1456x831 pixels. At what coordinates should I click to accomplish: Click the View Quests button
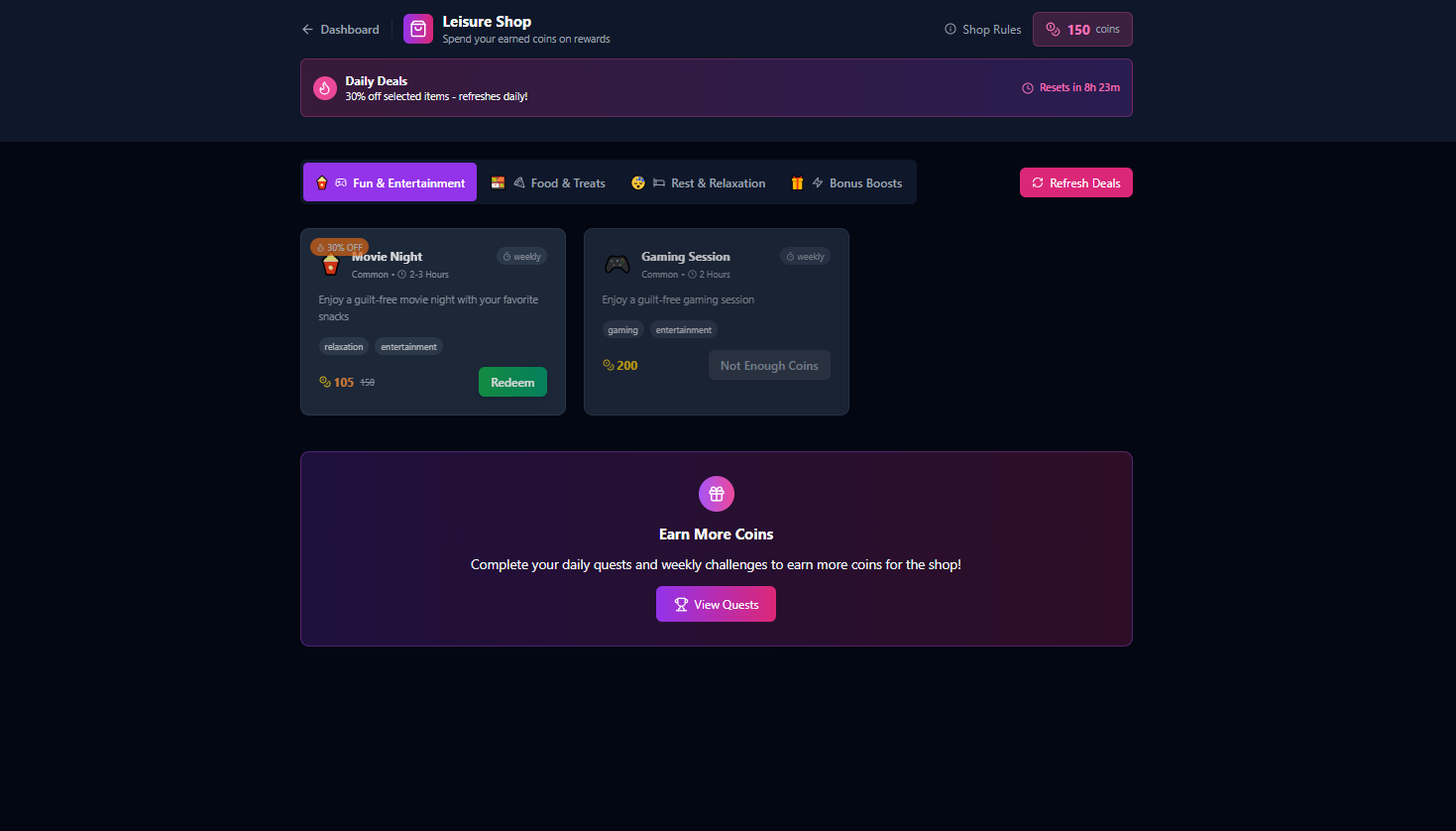(716, 604)
